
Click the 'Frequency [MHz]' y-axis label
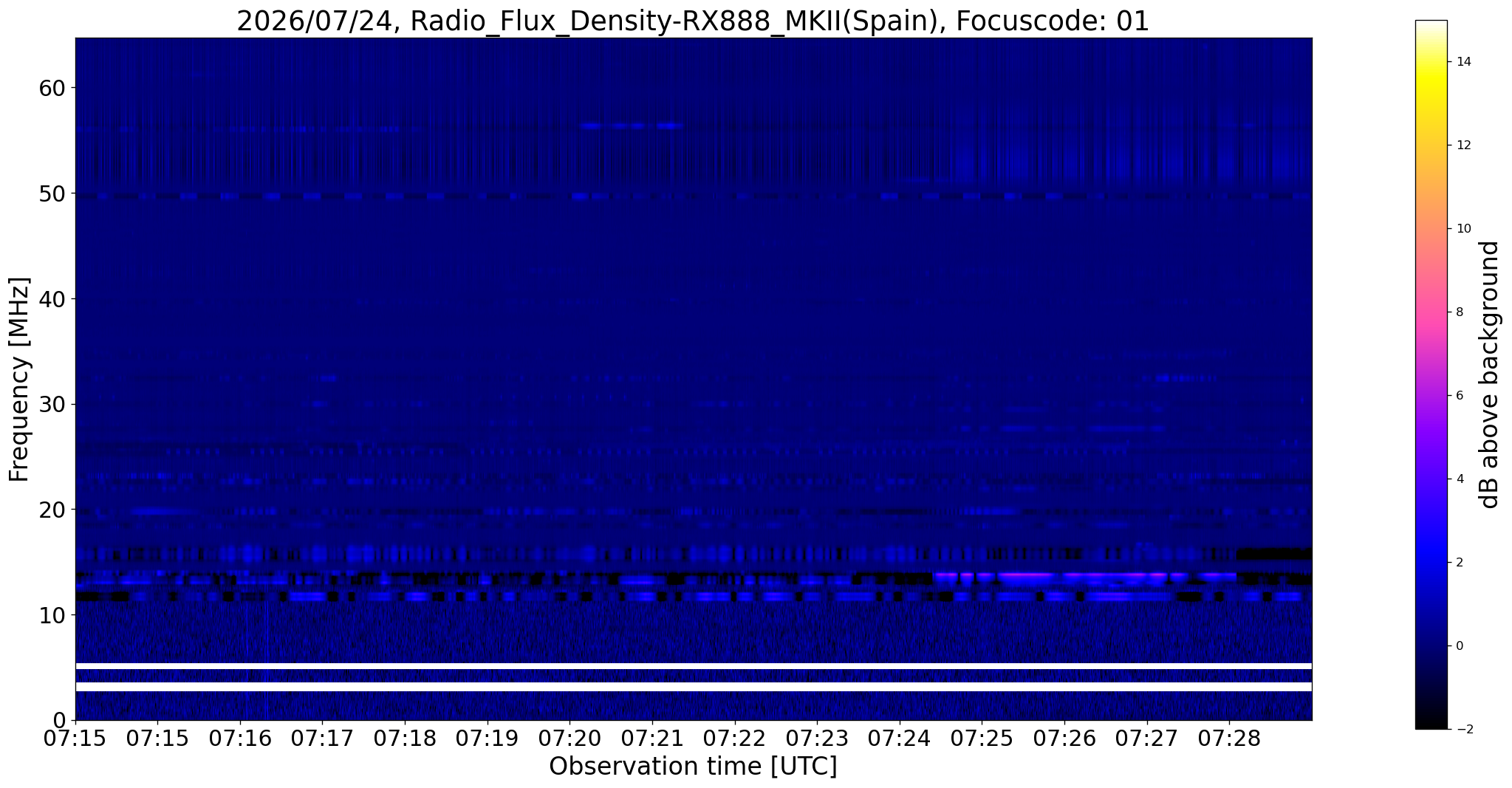pyautogui.click(x=19, y=380)
